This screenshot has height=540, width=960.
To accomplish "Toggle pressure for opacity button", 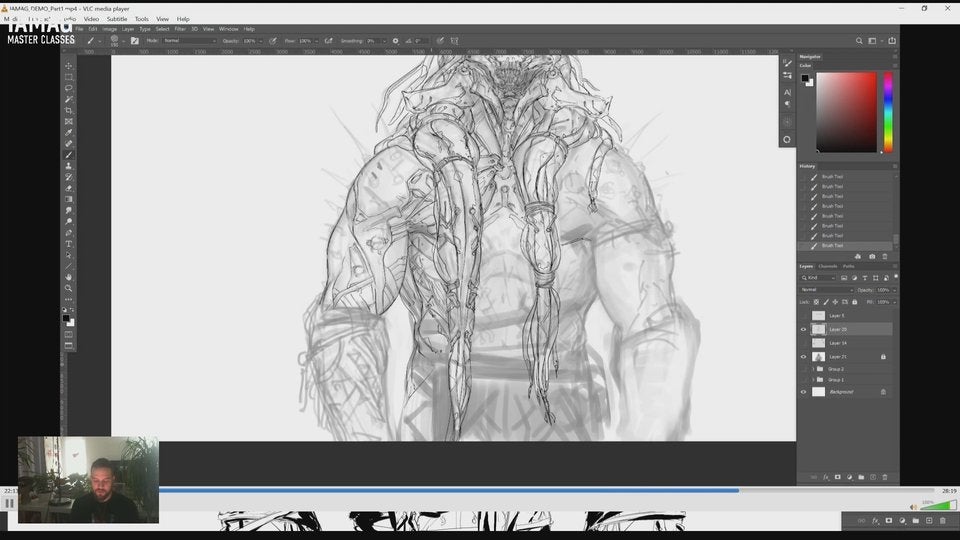I will (x=273, y=41).
